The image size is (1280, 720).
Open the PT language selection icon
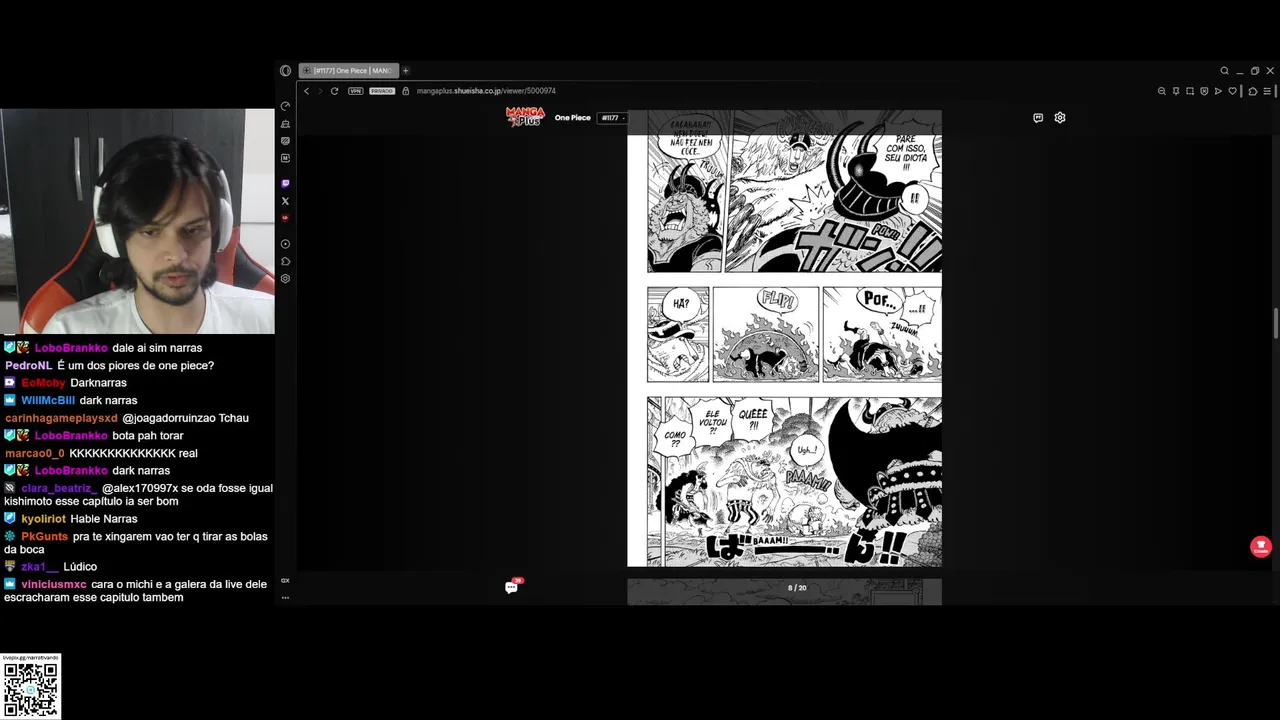(x=1038, y=118)
